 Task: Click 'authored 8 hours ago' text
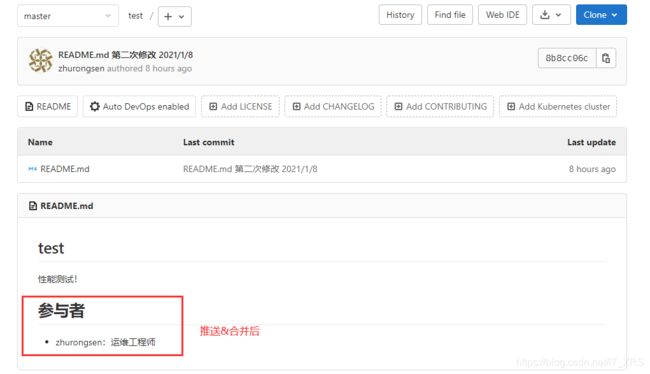click(x=149, y=68)
